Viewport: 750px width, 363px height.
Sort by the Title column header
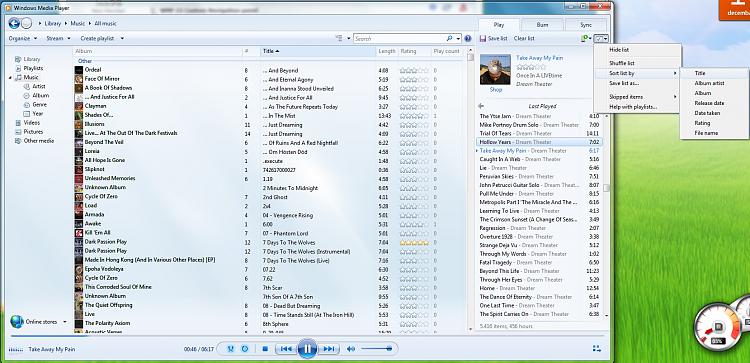318,51
